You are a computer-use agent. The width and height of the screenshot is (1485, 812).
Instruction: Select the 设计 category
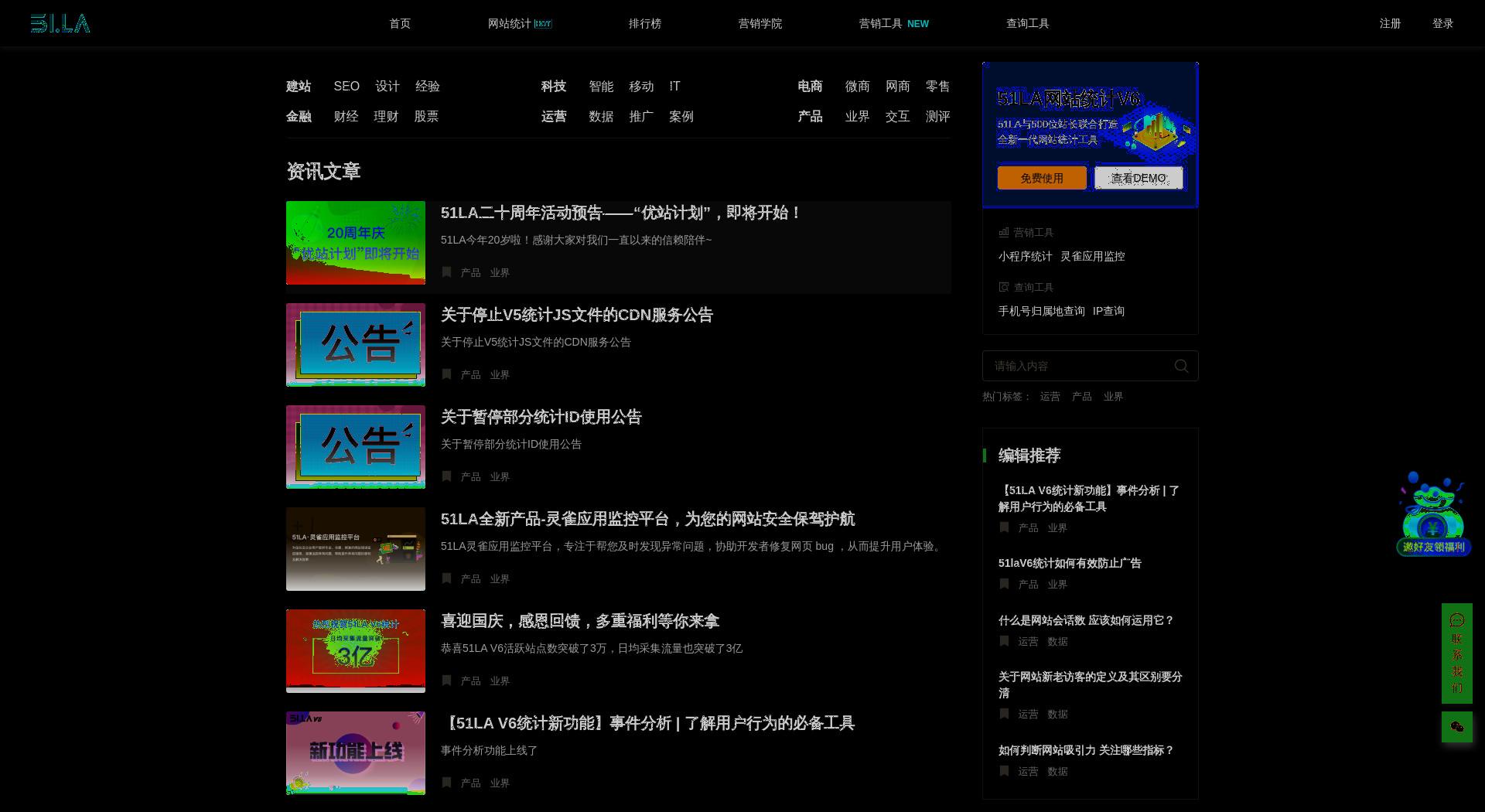(387, 86)
